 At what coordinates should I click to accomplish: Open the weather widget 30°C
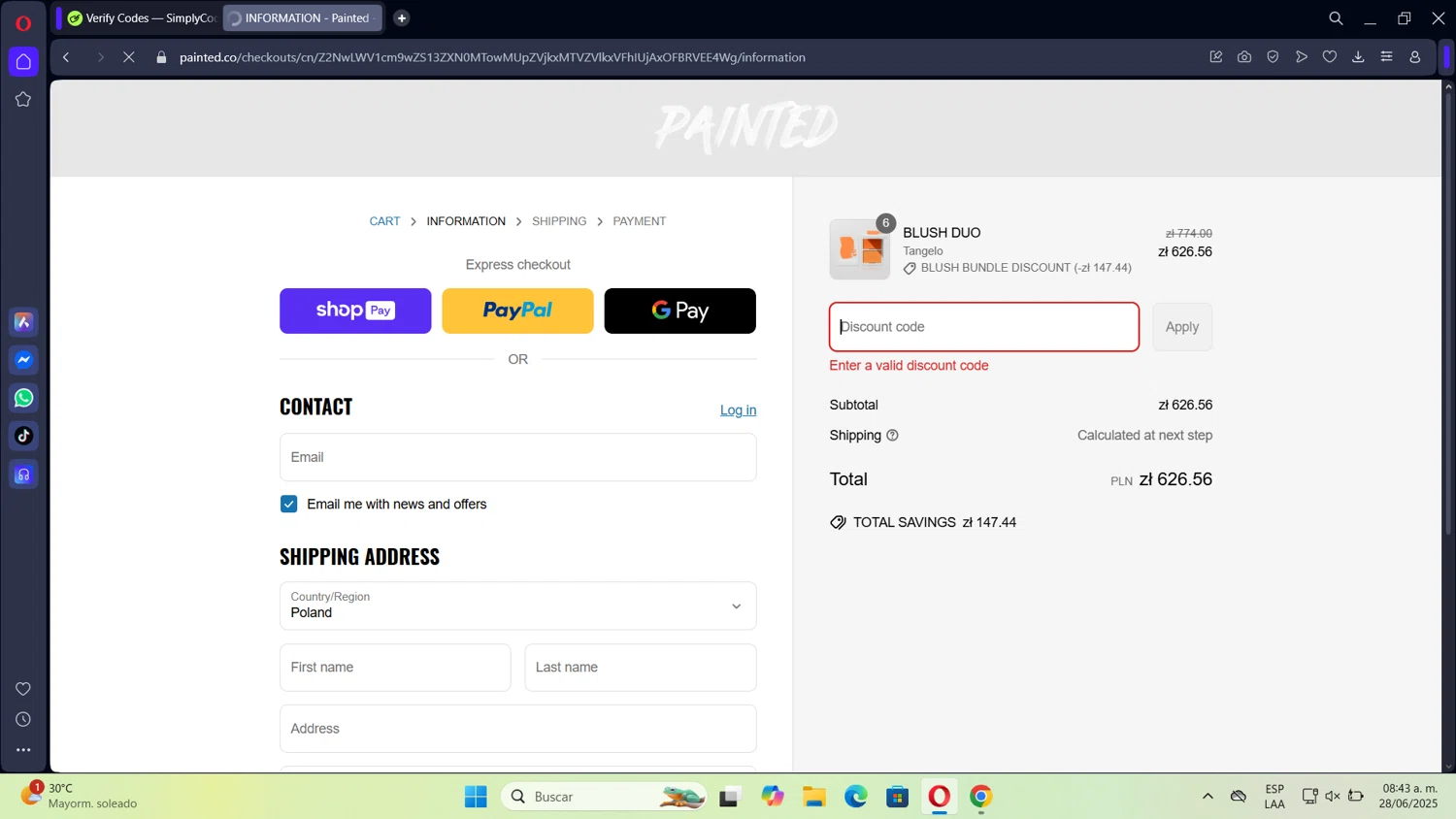80,796
